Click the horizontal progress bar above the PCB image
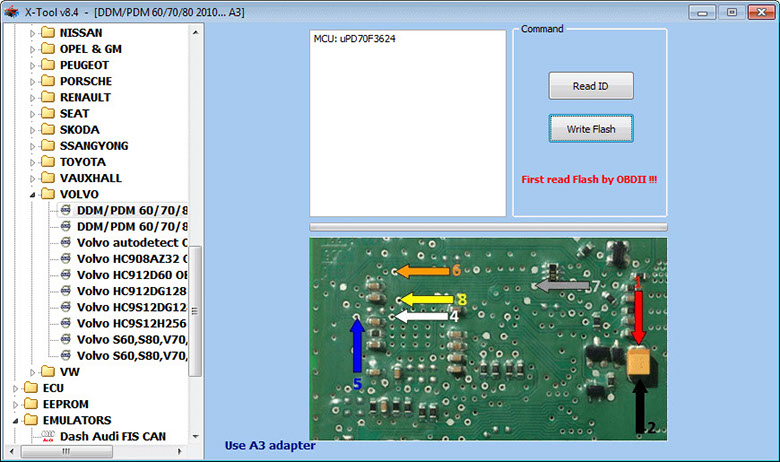780x462 pixels. point(488,227)
